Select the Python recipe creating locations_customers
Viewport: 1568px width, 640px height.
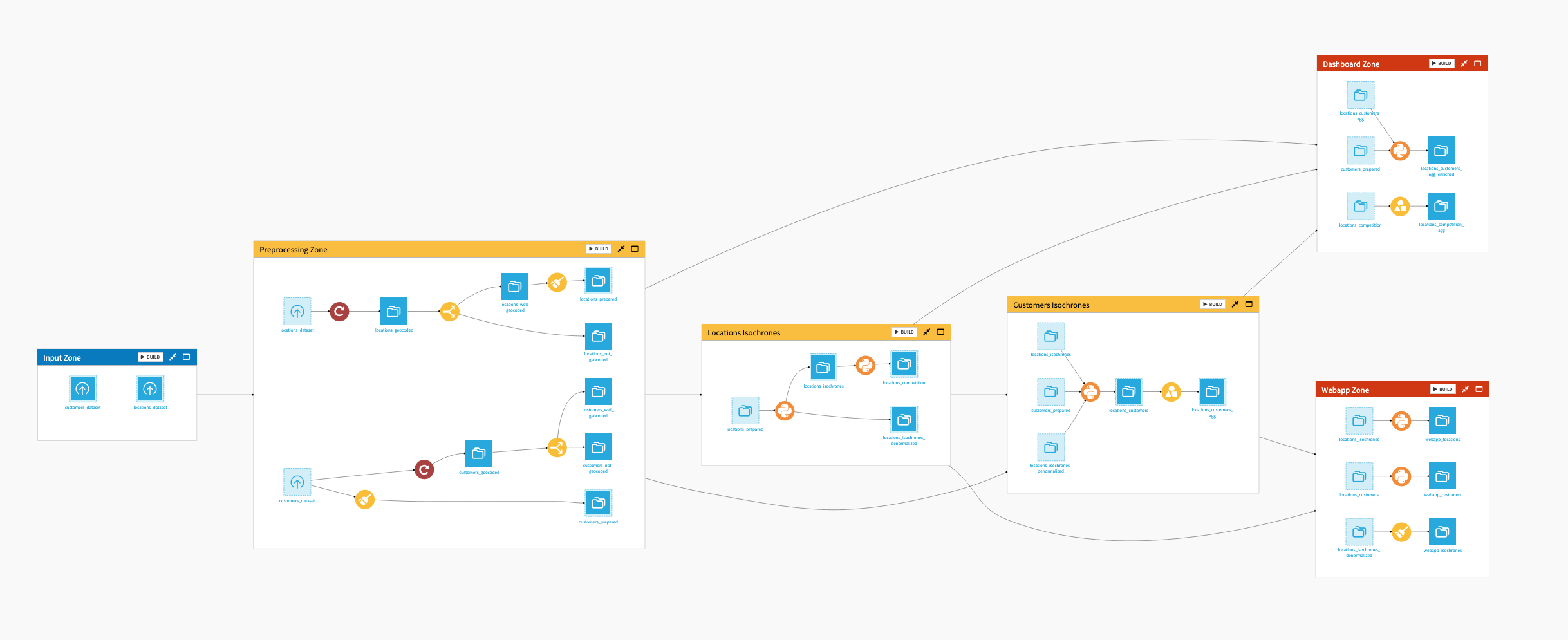pos(1090,391)
